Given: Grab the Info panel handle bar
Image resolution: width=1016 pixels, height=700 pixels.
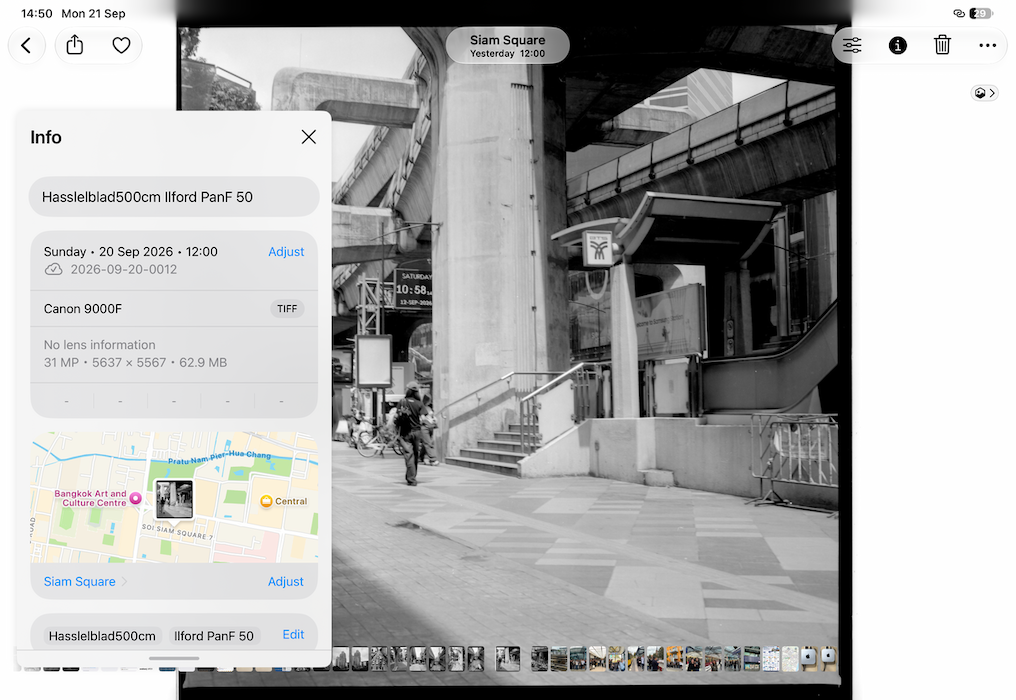Looking at the screenshot, I should pyautogui.click(x=174, y=658).
